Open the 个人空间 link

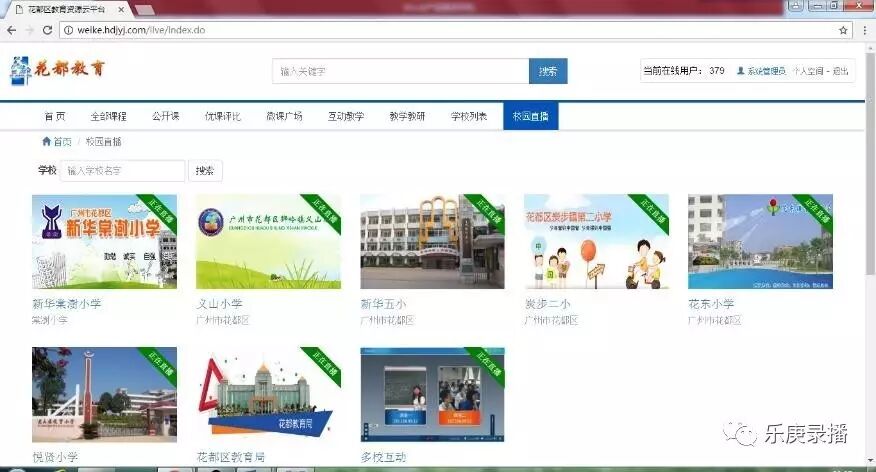pyautogui.click(x=808, y=71)
